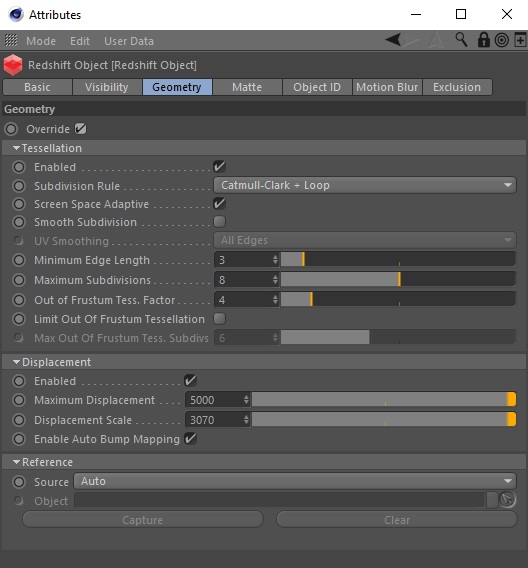Check Limit Out Of Frustum Tessellation
The width and height of the screenshot is (528, 568).
(219, 319)
